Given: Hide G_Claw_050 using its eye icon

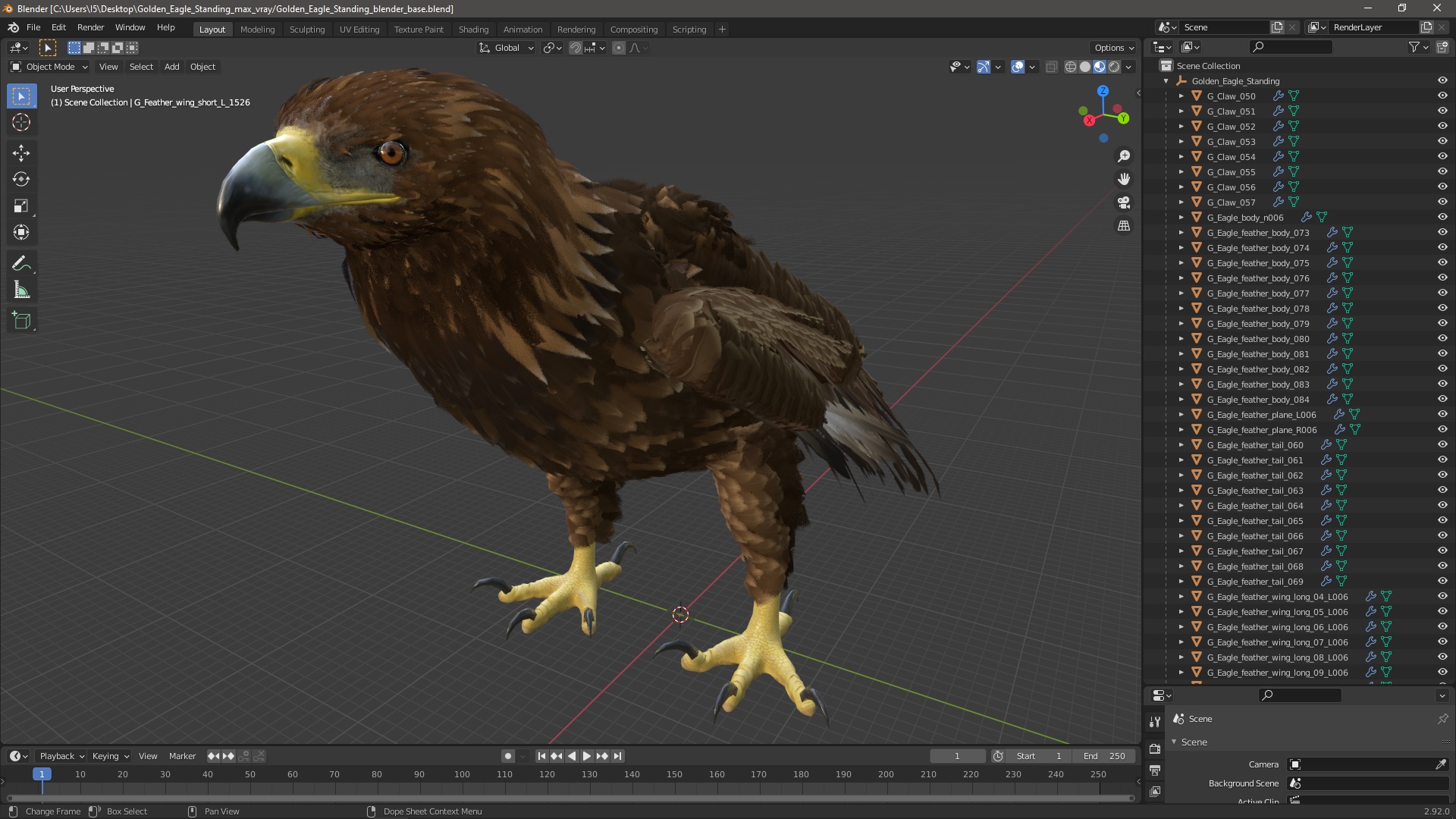Looking at the screenshot, I should pos(1442,96).
